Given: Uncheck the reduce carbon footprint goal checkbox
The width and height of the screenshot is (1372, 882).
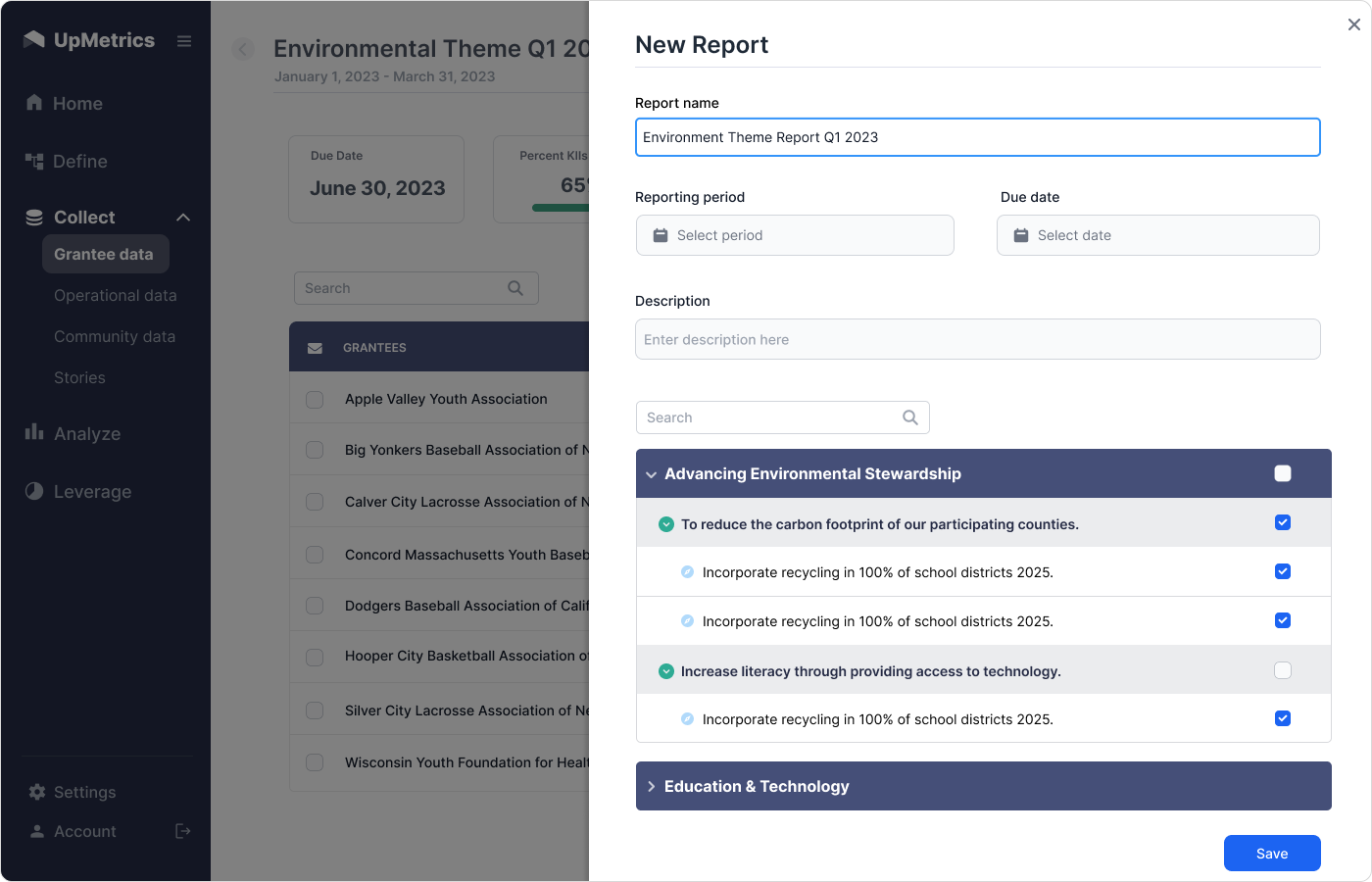Looking at the screenshot, I should point(1282,522).
